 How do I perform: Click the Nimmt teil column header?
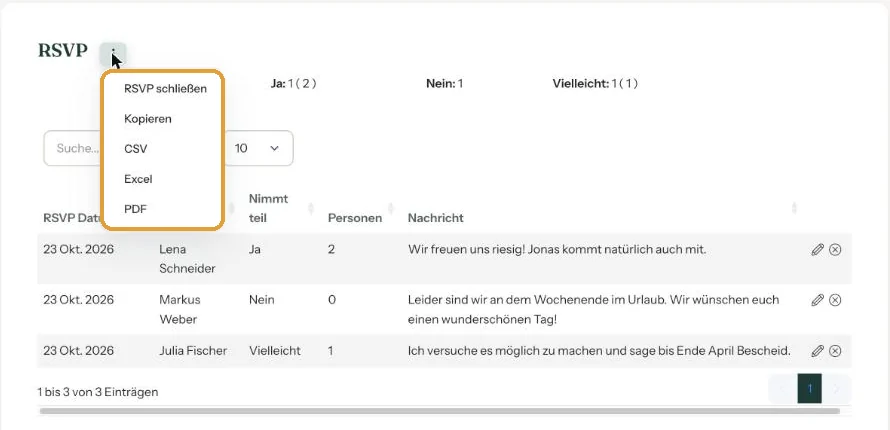pos(268,208)
